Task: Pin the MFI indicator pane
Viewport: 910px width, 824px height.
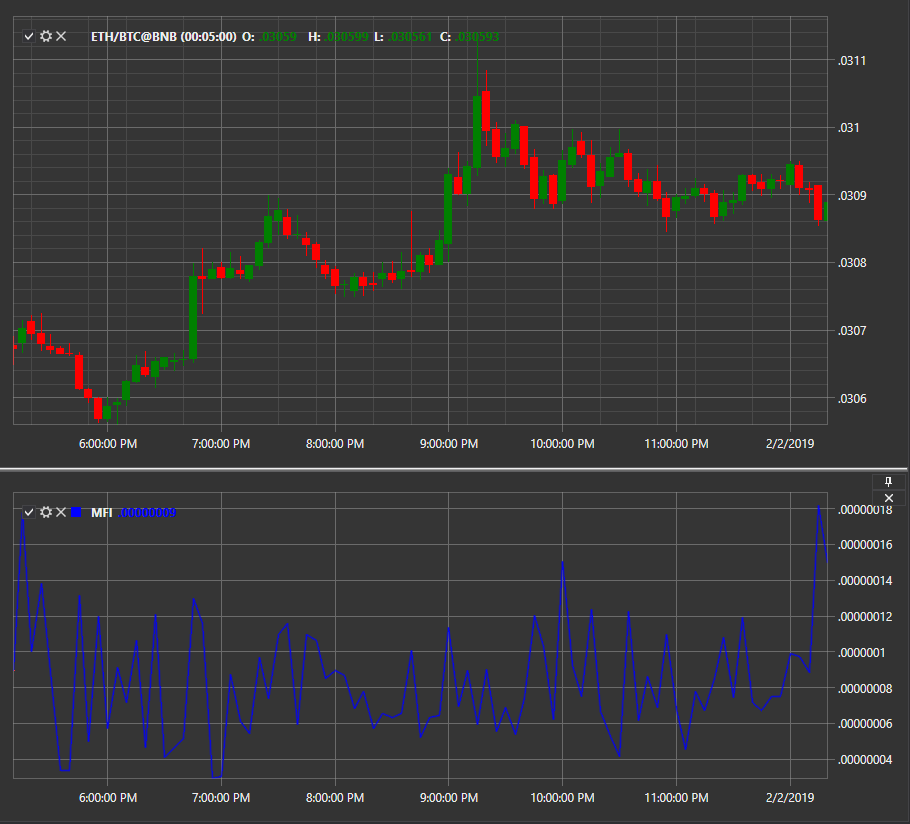Action: [x=888, y=482]
